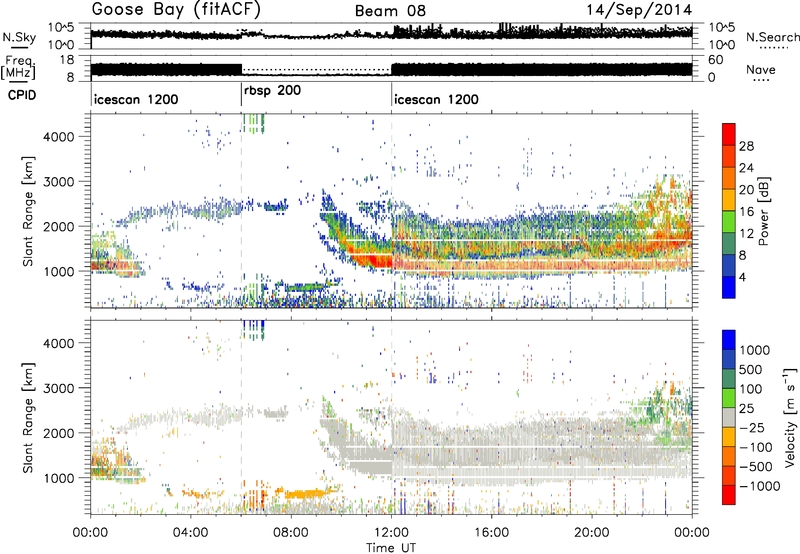Select the rbsp 200 CPID label
Screen dimensions: 800x554
[x=272, y=90]
